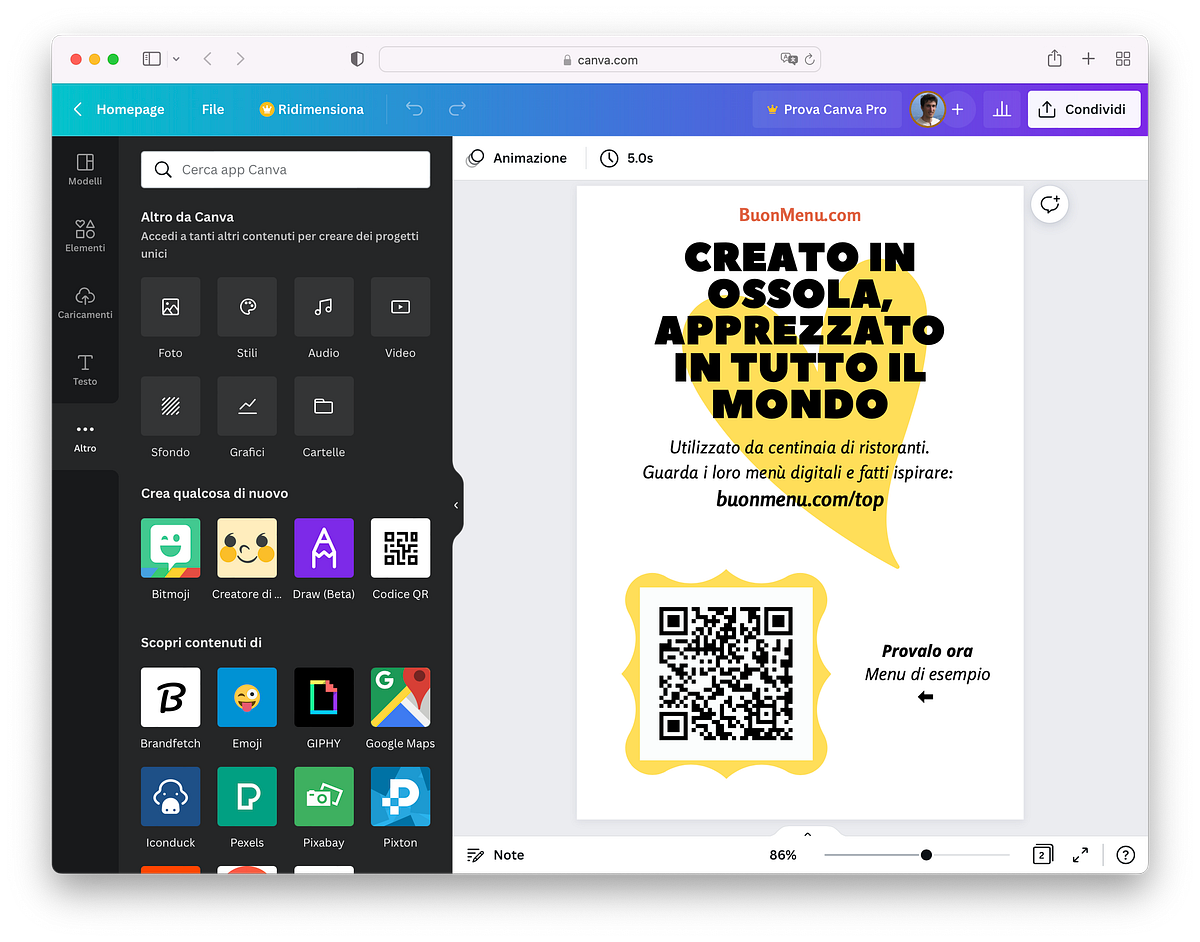Launch the Creatore di character app
The height and width of the screenshot is (942, 1200).
tap(247, 548)
